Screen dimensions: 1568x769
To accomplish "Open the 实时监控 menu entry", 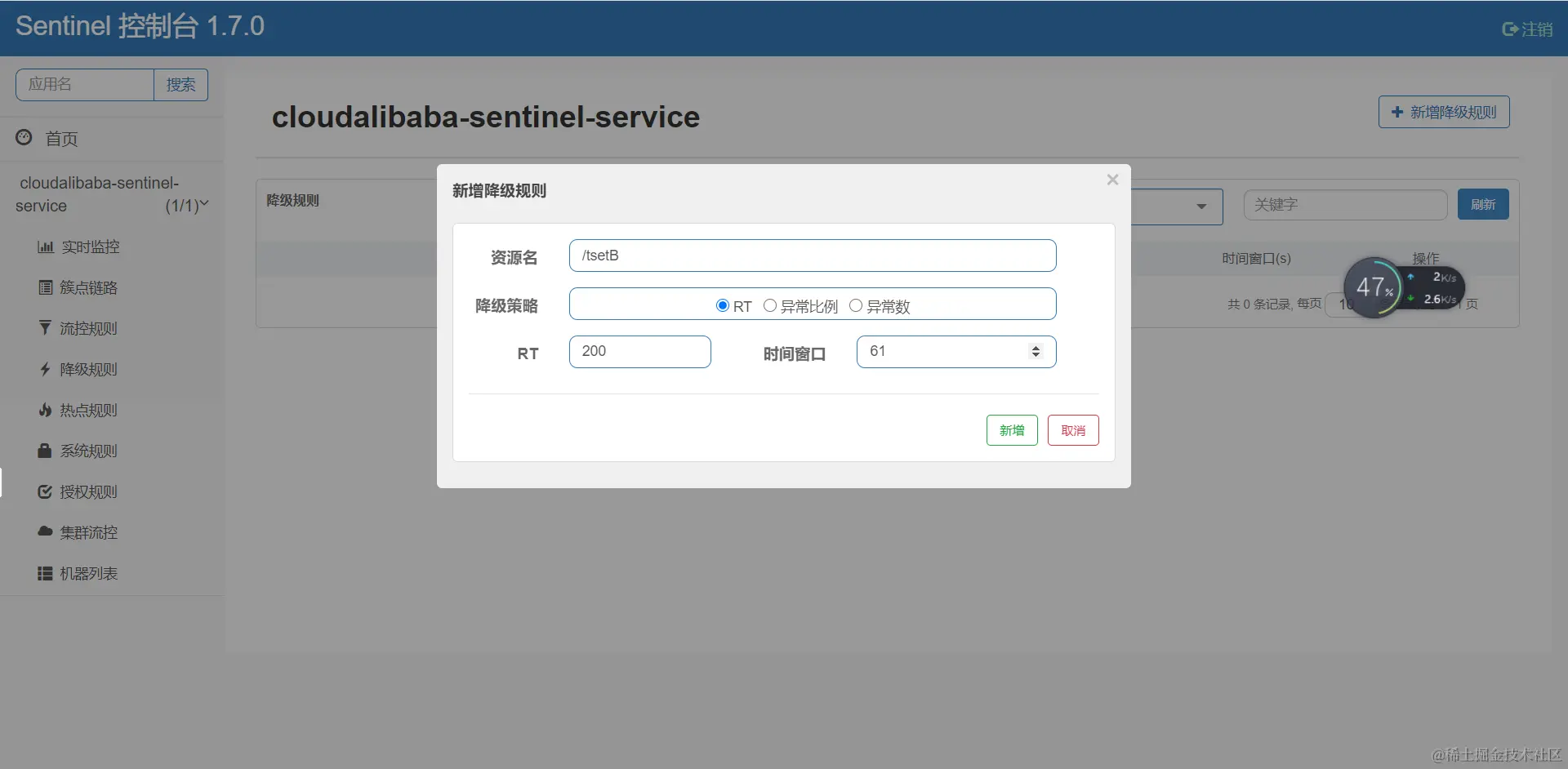I will [91, 247].
